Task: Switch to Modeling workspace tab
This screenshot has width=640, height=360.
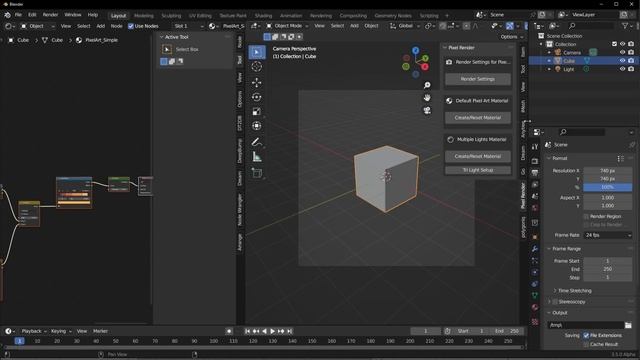Action: (x=144, y=16)
